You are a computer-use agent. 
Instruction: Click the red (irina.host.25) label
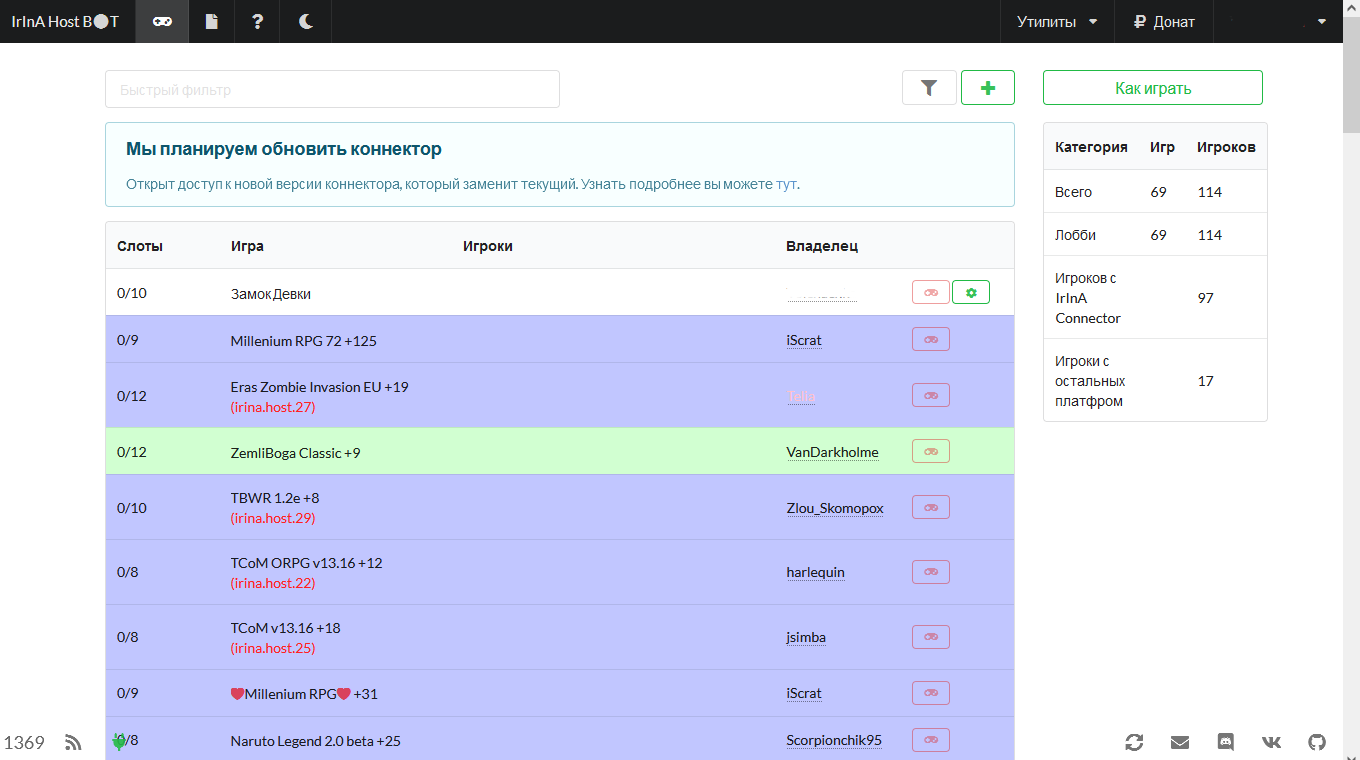(273, 648)
